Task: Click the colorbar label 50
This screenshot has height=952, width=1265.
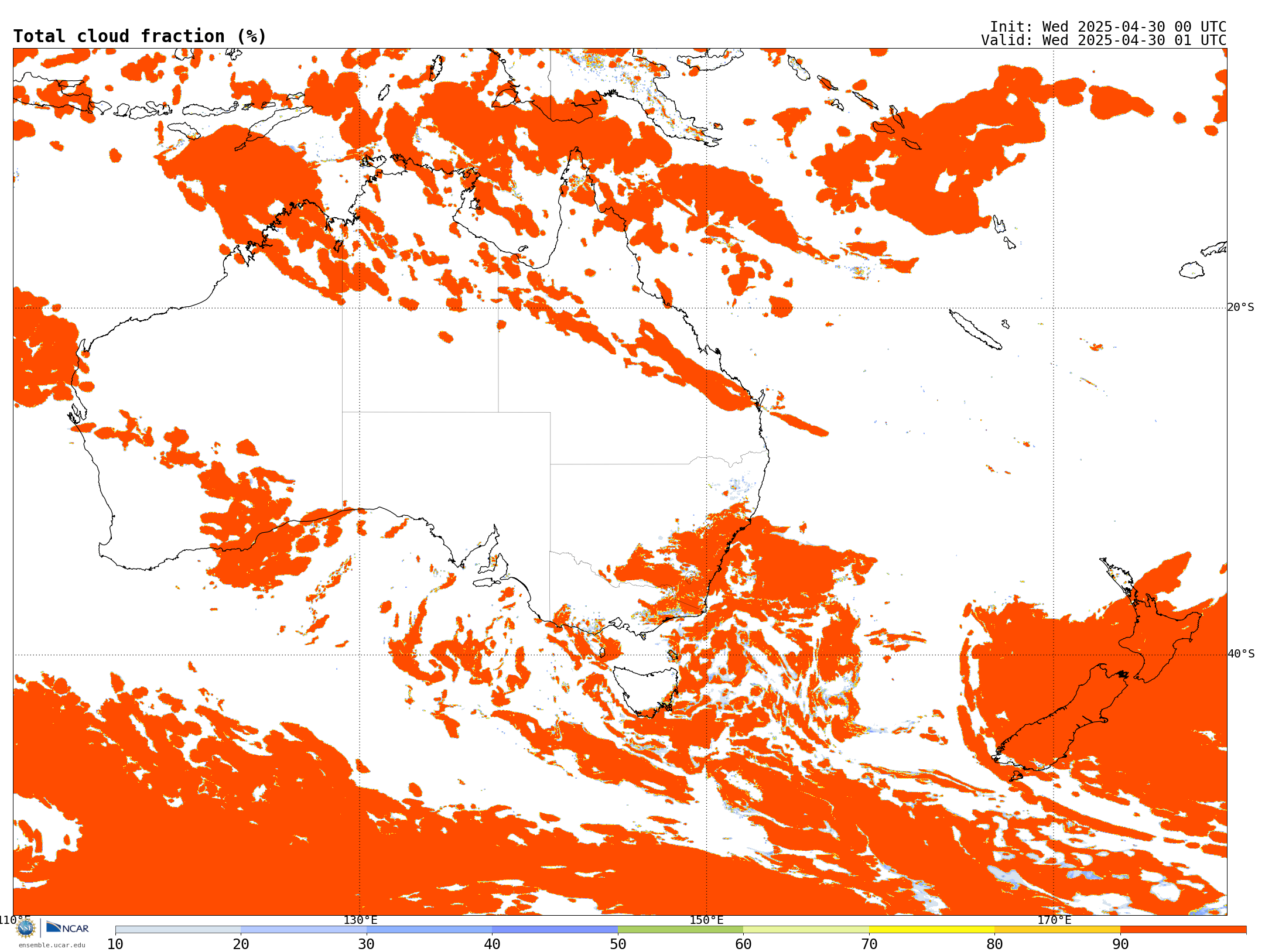Action: coord(618,944)
